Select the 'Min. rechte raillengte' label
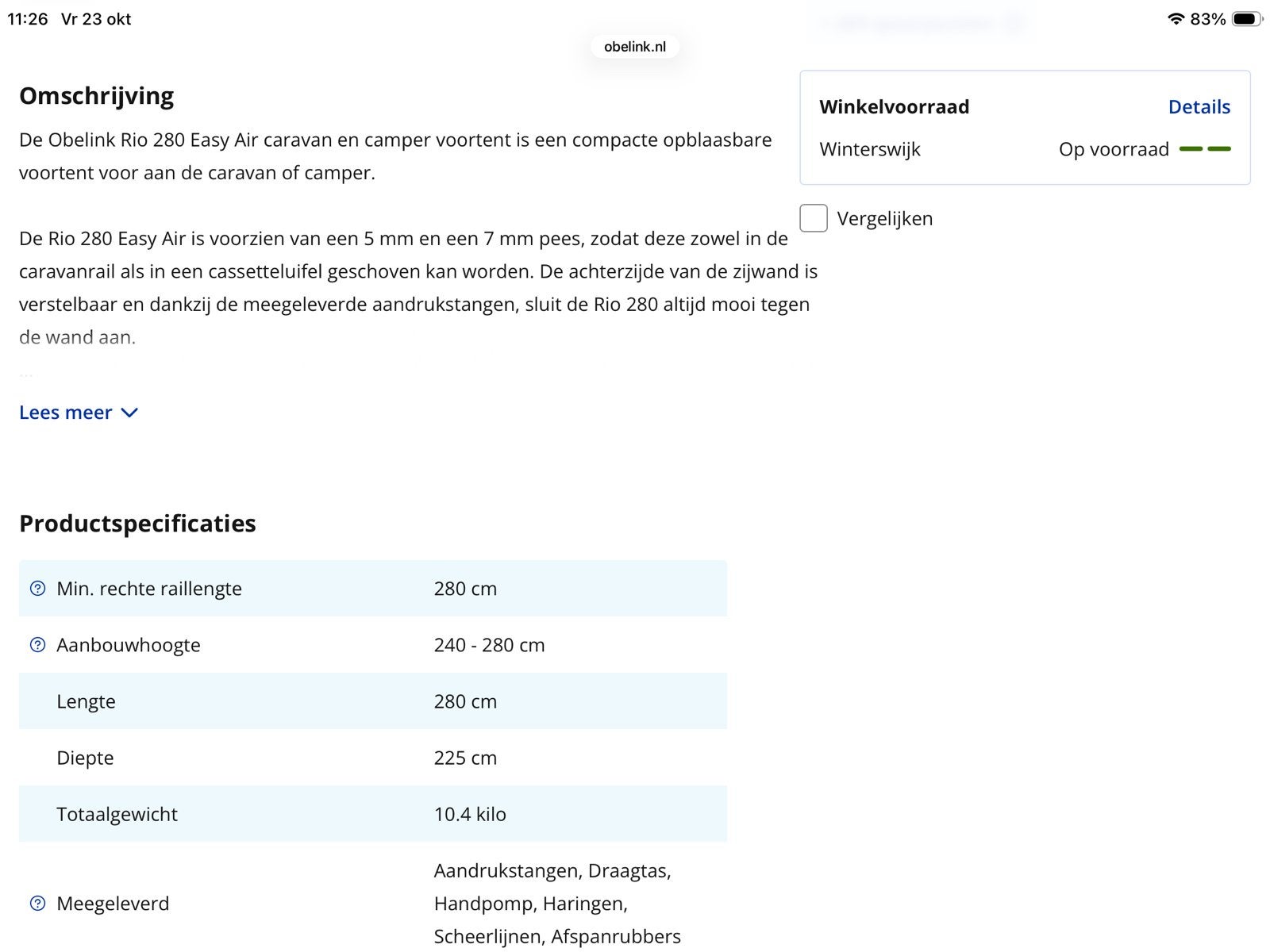The width and height of the screenshot is (1270, 952). (x=149, y=589)
